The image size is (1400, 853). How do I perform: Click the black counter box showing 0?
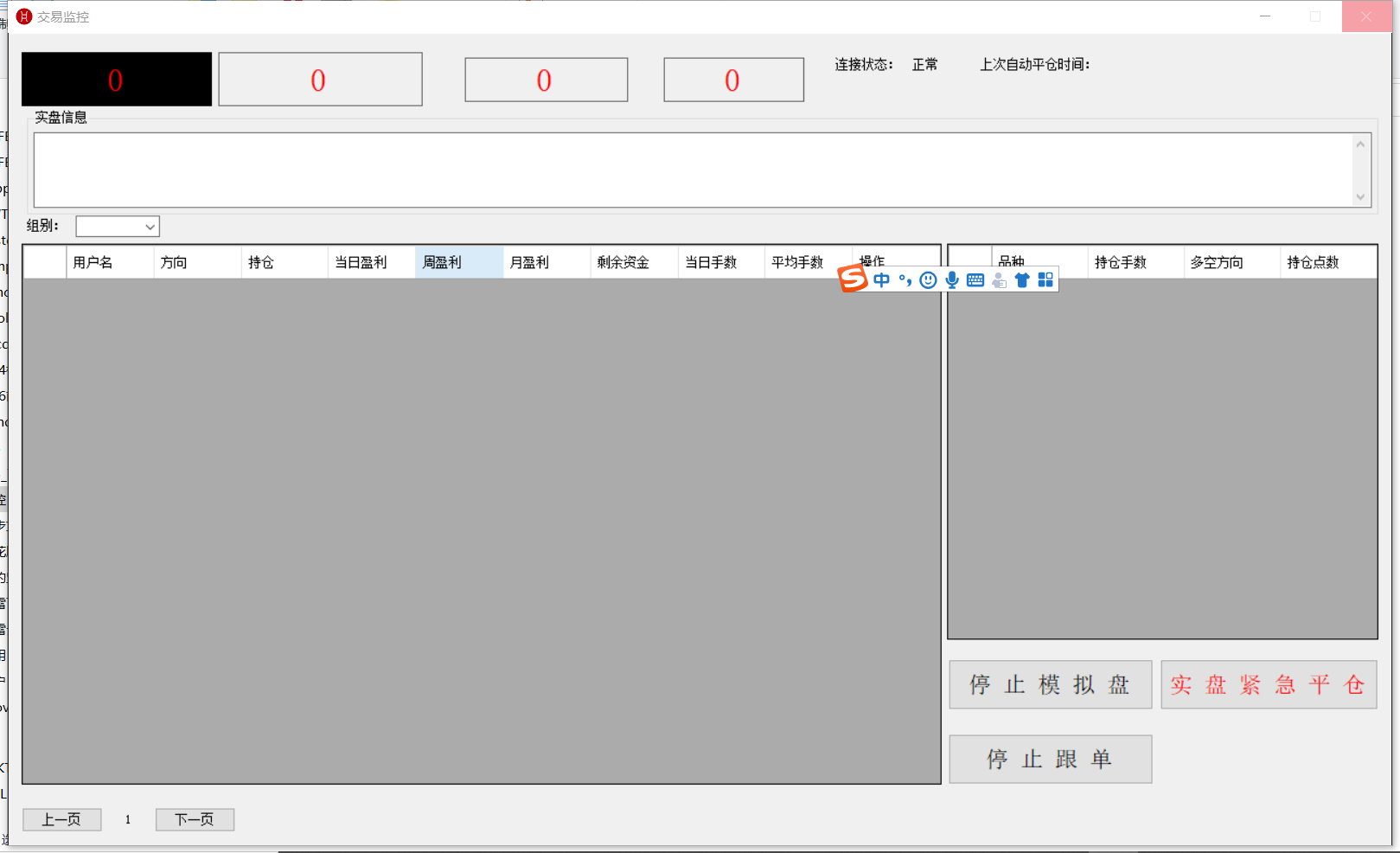point(117,80)
